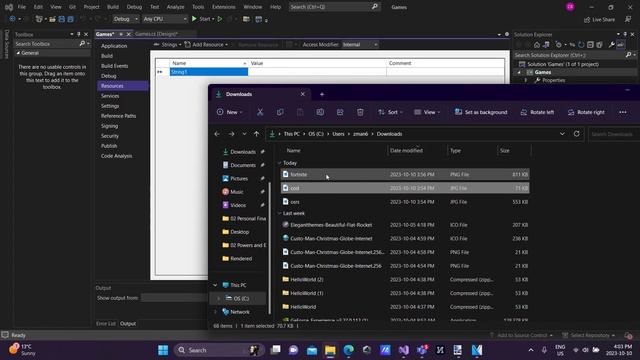Viewport: 640px width, 360px height.
Task: Click Share icon in Downloads toolbar
Action: tap(340, 112)
